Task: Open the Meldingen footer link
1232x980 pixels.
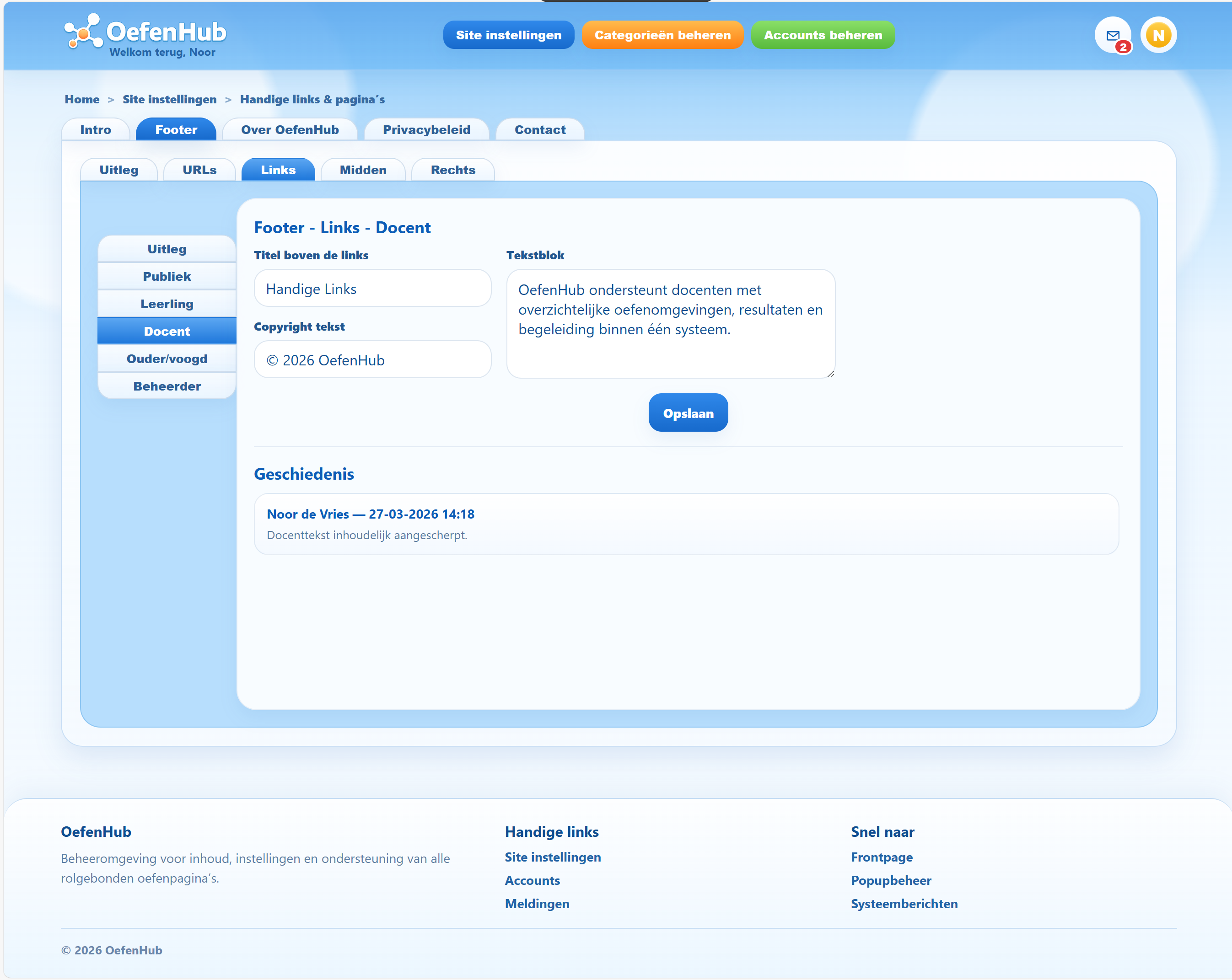Action: [537, 904]
